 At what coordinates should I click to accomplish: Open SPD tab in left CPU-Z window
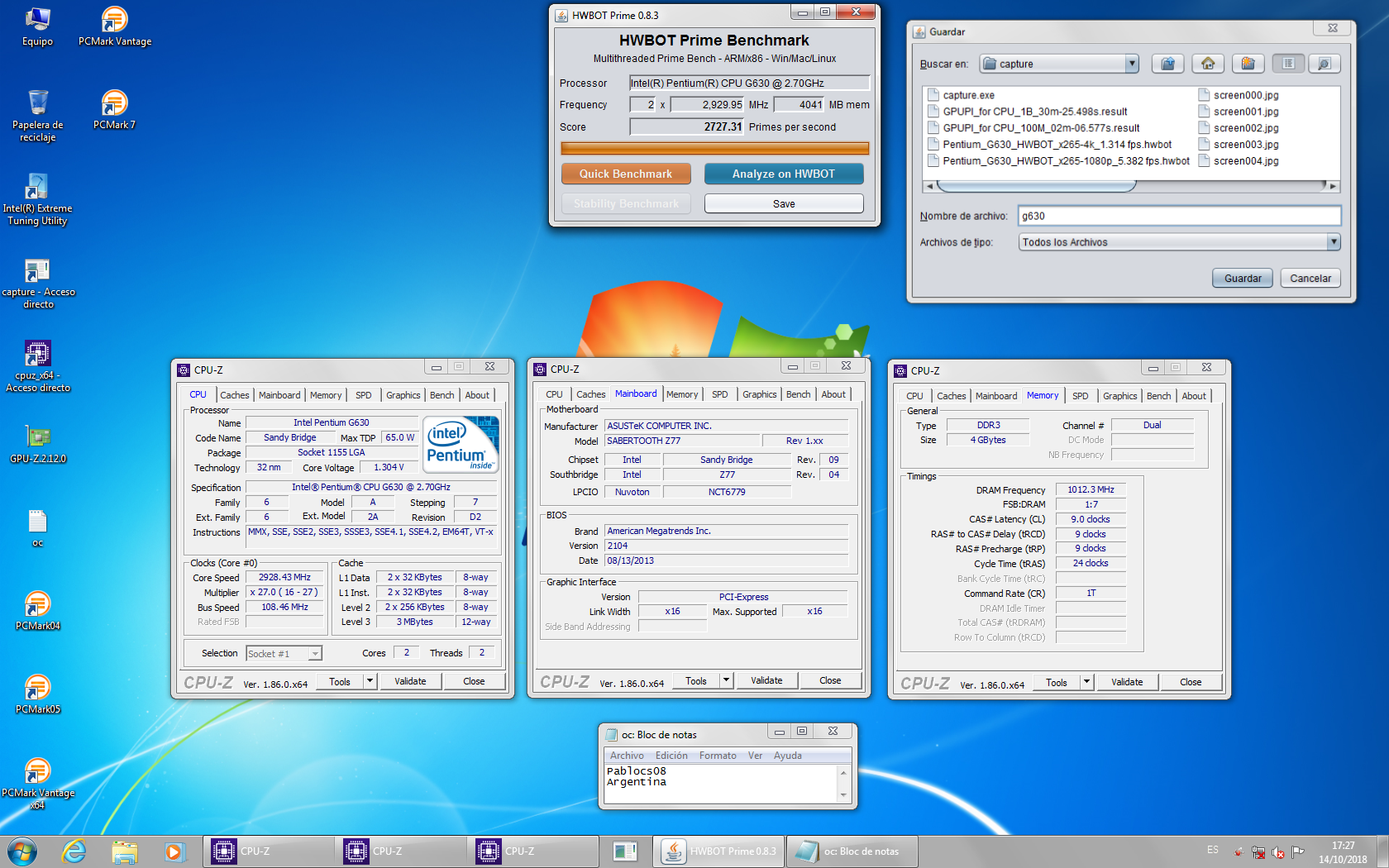tap(364, 395)
